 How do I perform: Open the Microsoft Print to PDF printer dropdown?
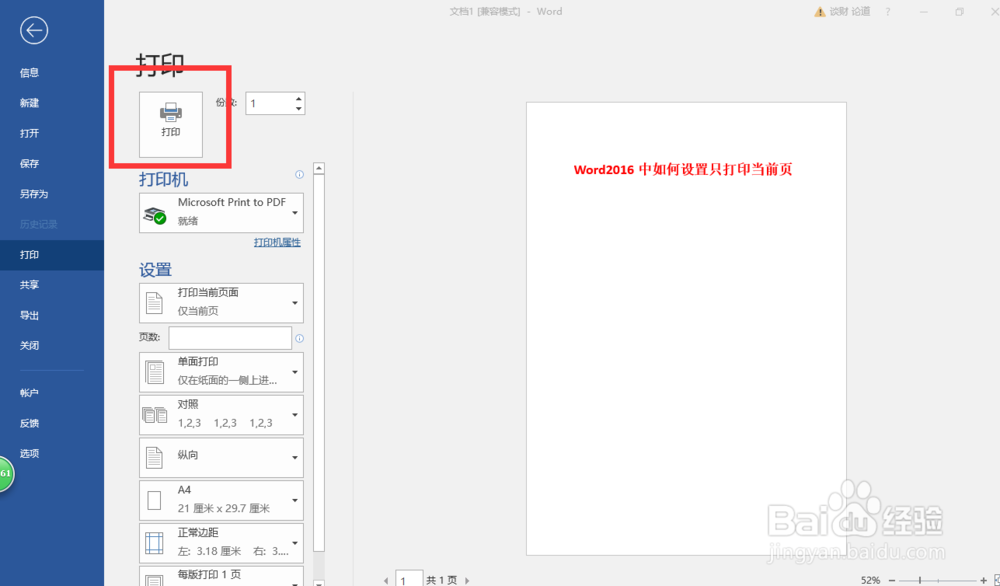[294, 212]
